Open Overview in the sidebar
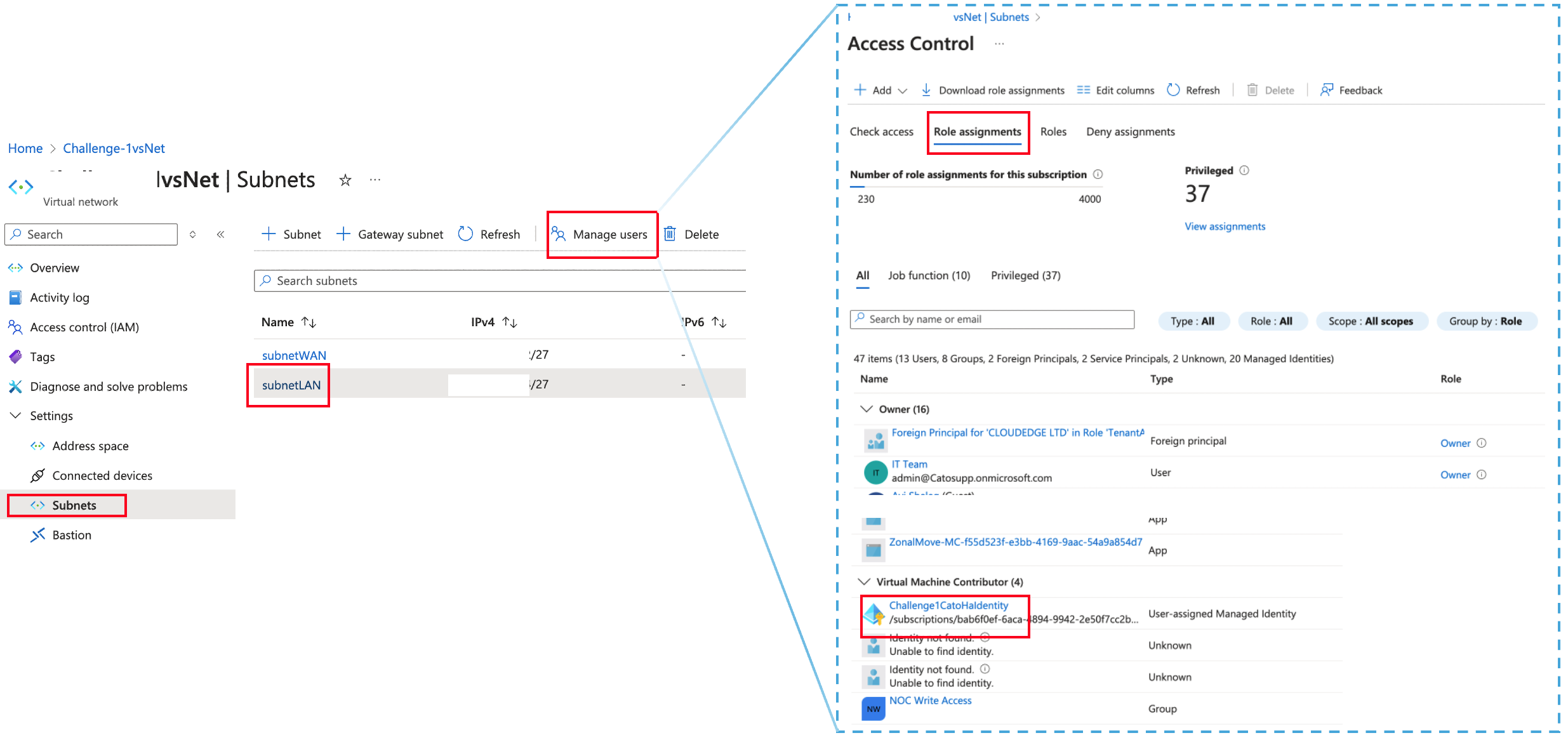 pyautogui.click(x=55, y=268)
